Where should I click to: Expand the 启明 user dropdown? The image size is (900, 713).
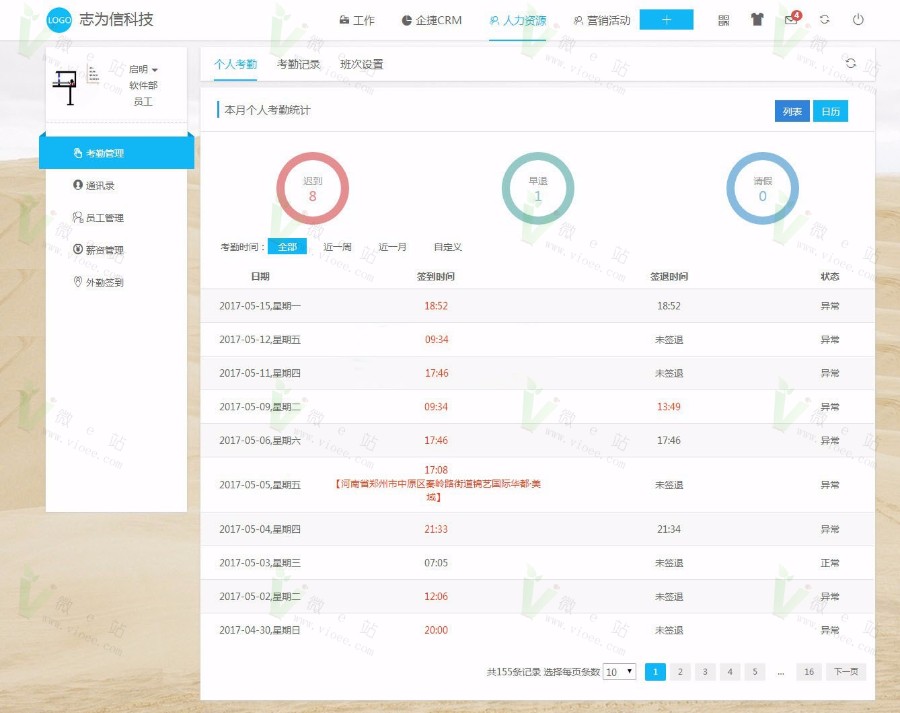coord(143,69)
